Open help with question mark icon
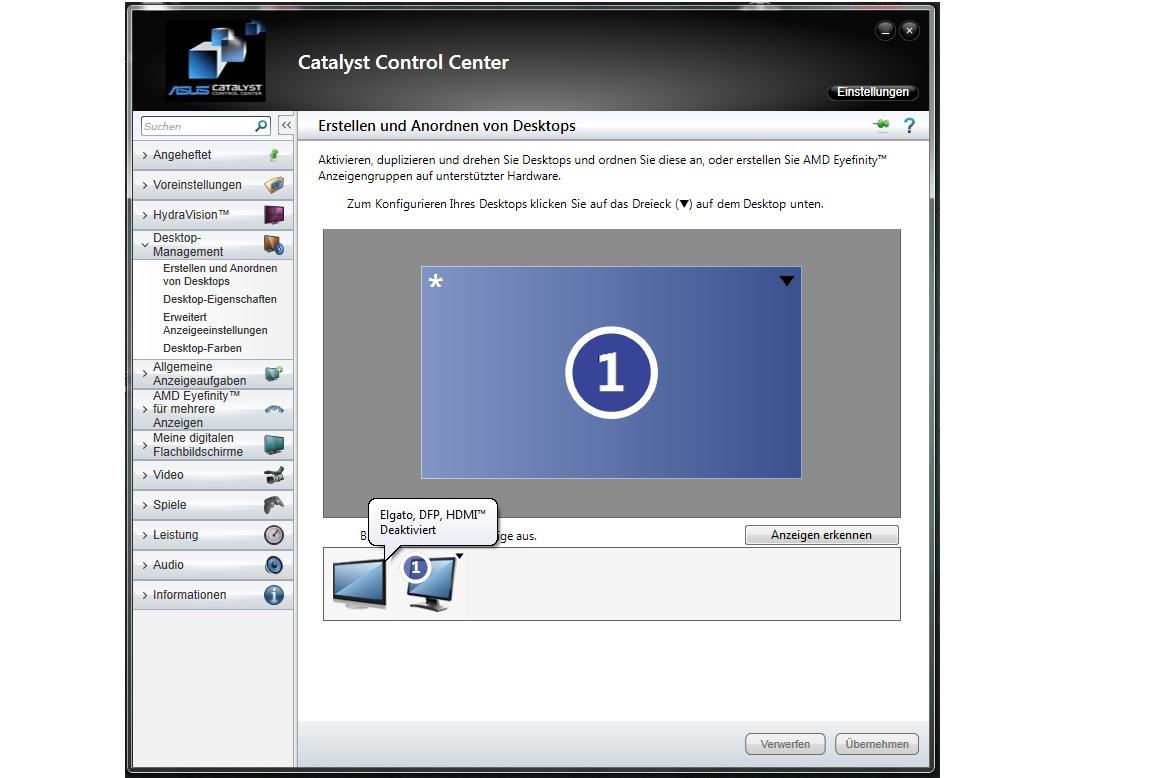 click(910, 126)
